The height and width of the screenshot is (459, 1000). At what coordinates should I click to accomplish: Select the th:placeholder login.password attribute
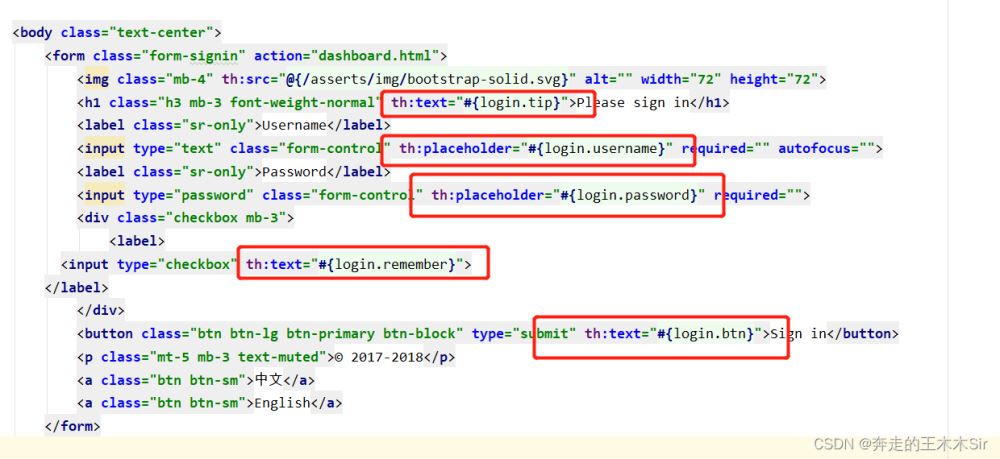567,195
